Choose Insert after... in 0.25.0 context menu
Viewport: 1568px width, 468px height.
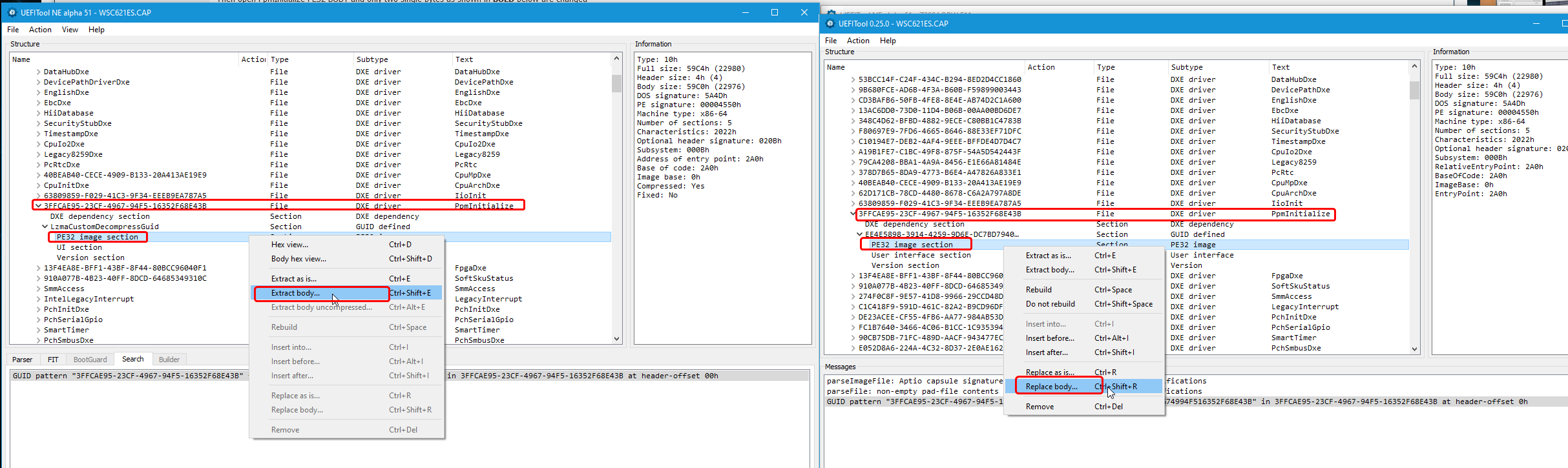pyautogui.click(x=1084, y=352)
